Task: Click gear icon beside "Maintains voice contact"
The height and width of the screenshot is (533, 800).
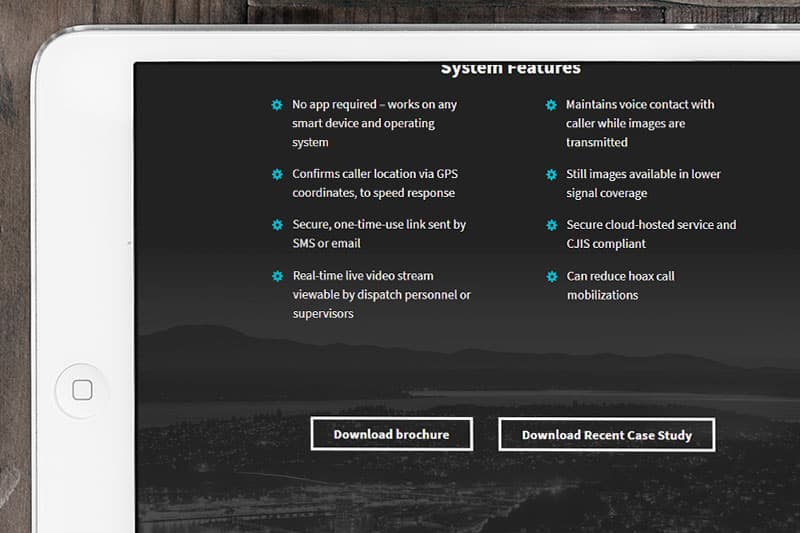Action: click(x=551, y=104)
